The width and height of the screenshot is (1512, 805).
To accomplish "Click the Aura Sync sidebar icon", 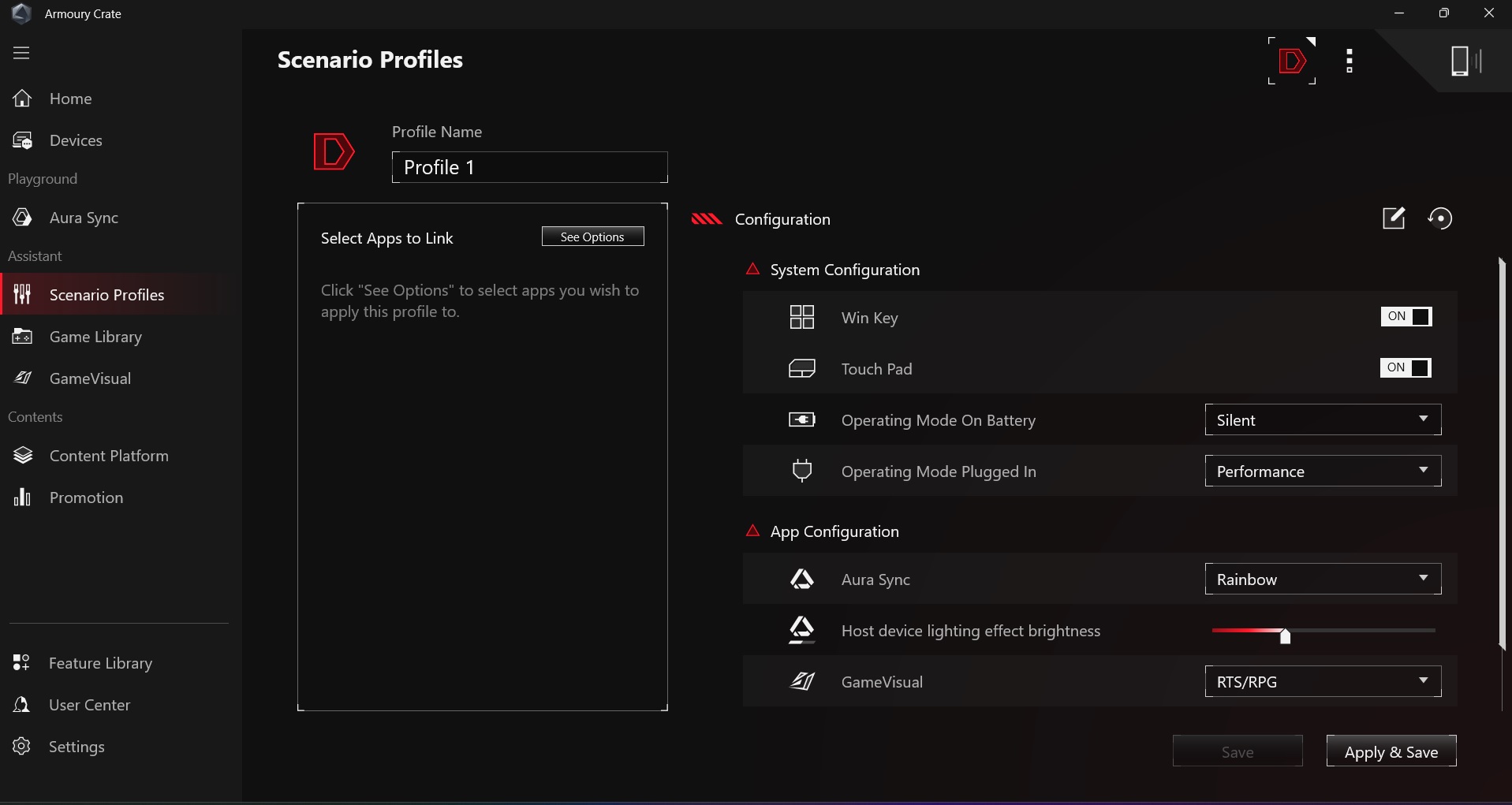I will tap(22, 218).
